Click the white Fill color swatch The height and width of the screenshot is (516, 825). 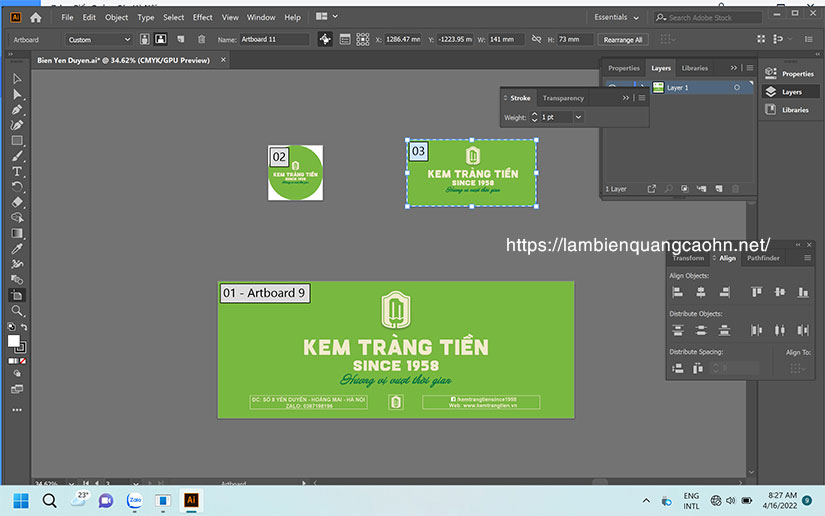tap(14, 340)
